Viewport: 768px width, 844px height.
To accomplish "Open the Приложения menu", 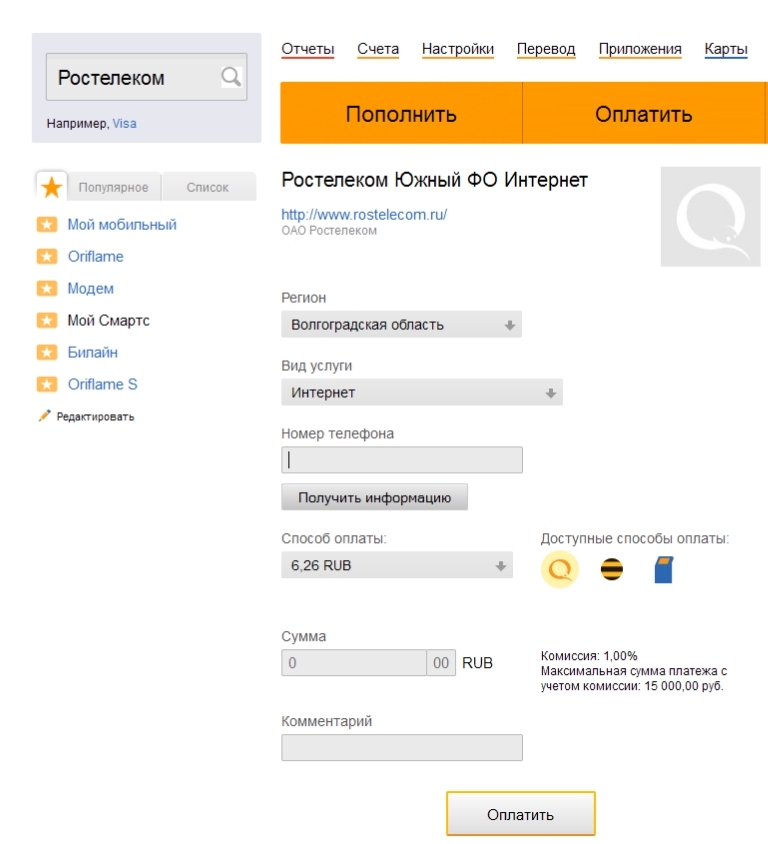I will click(640, 49).
